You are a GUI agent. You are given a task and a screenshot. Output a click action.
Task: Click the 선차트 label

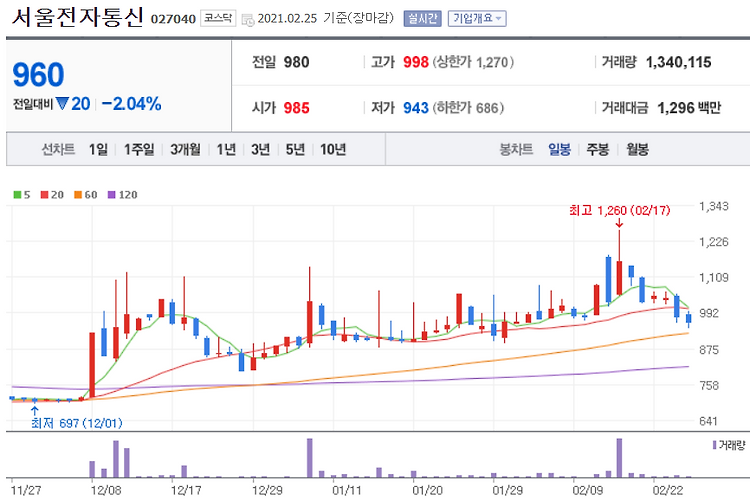click(58, 150)
